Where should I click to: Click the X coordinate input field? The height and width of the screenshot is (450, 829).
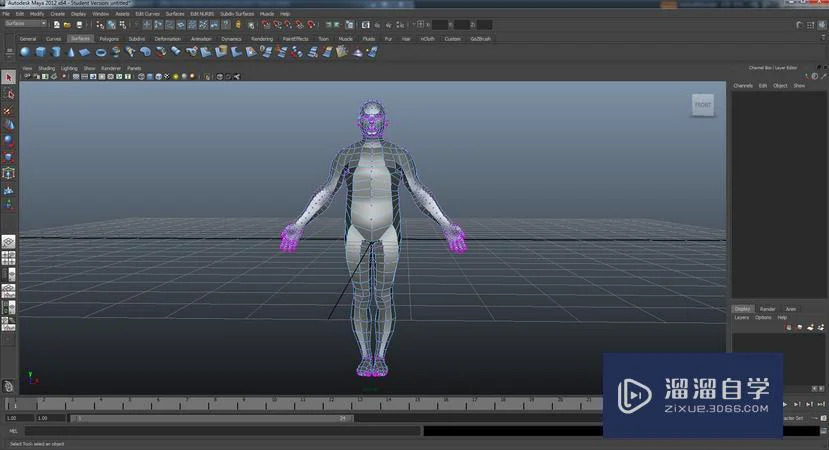(x=440, y=25)
